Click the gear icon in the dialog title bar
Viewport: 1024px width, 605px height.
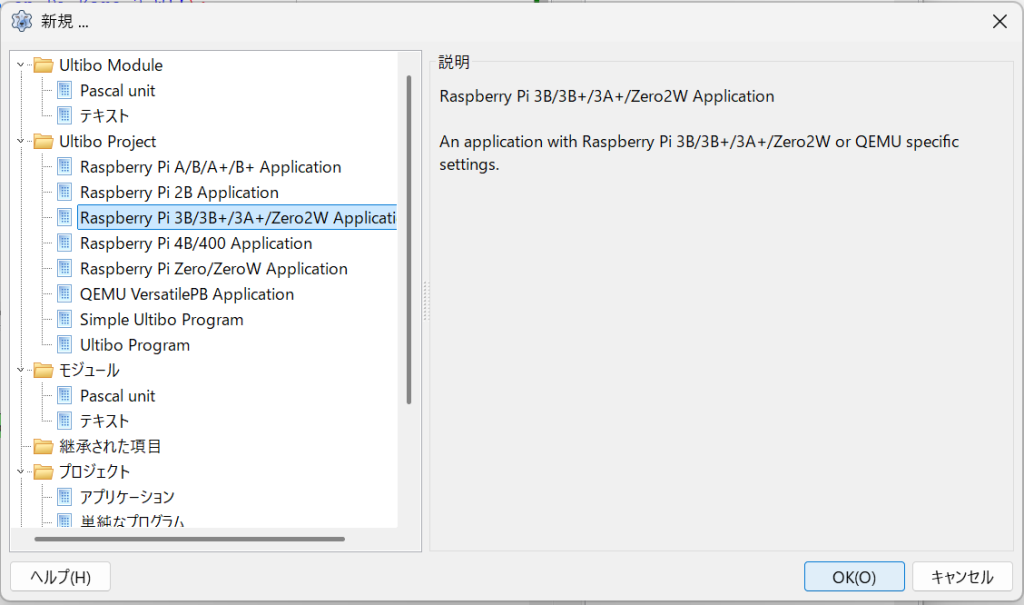point(22,21)
